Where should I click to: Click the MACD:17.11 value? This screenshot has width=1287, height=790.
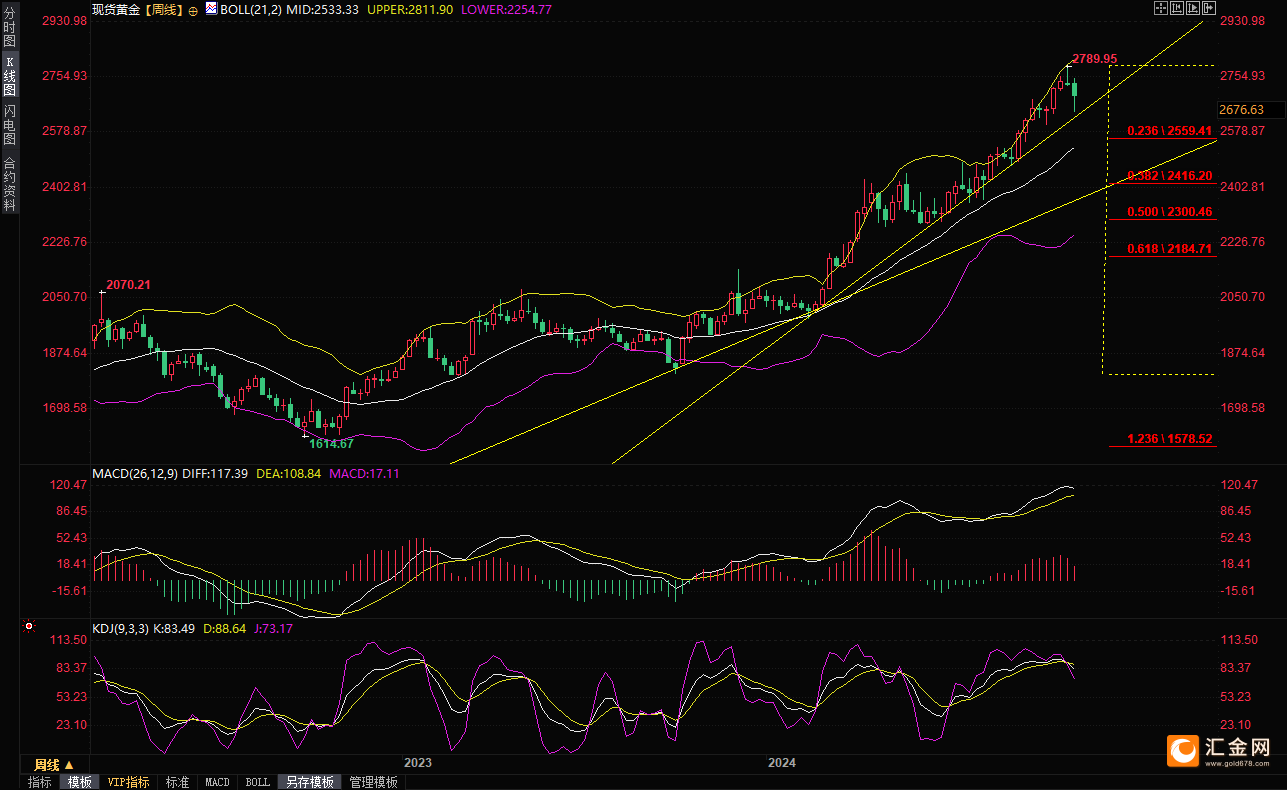pyautogui.click(x=364, y=473)
